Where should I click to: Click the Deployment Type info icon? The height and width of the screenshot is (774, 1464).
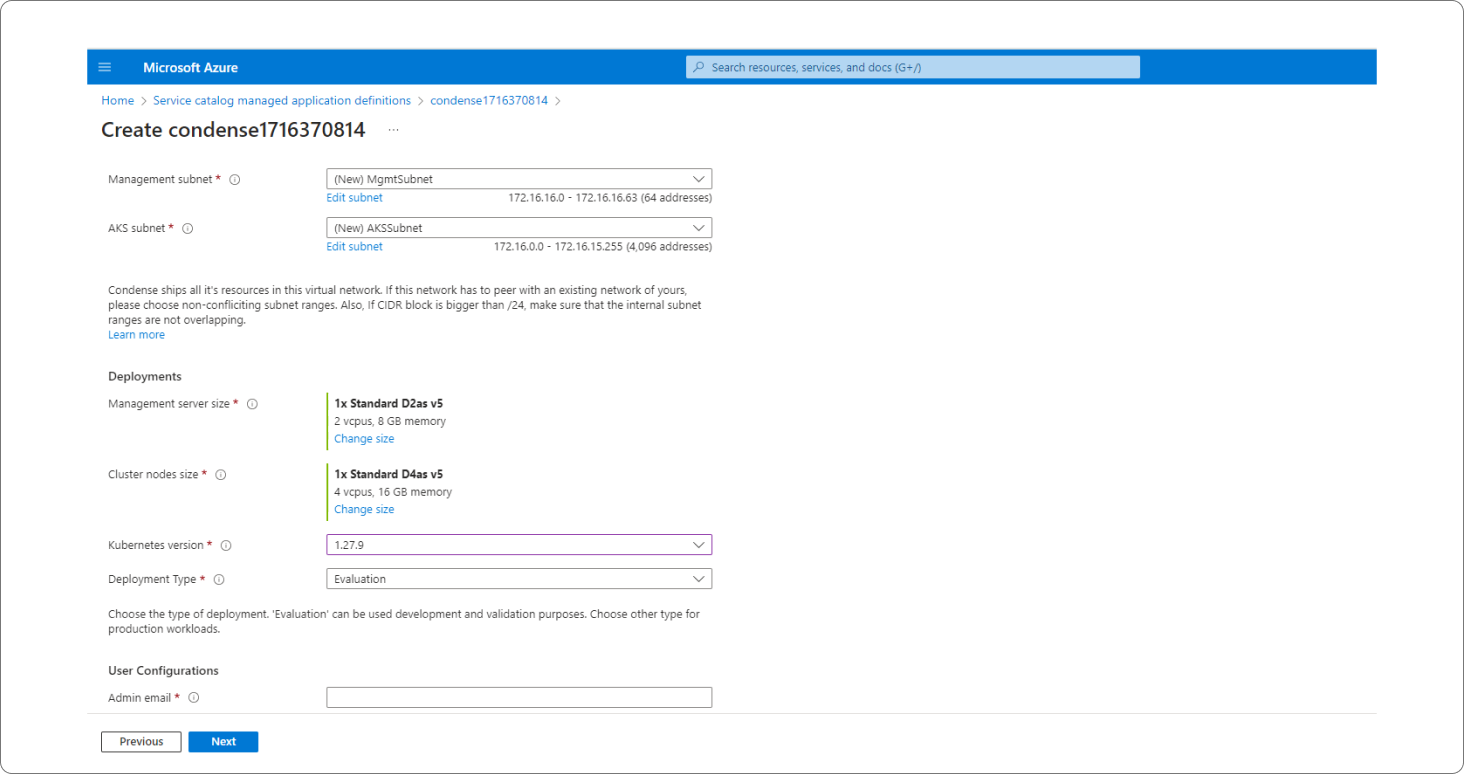pyautogui.click(x=219, y=580)
